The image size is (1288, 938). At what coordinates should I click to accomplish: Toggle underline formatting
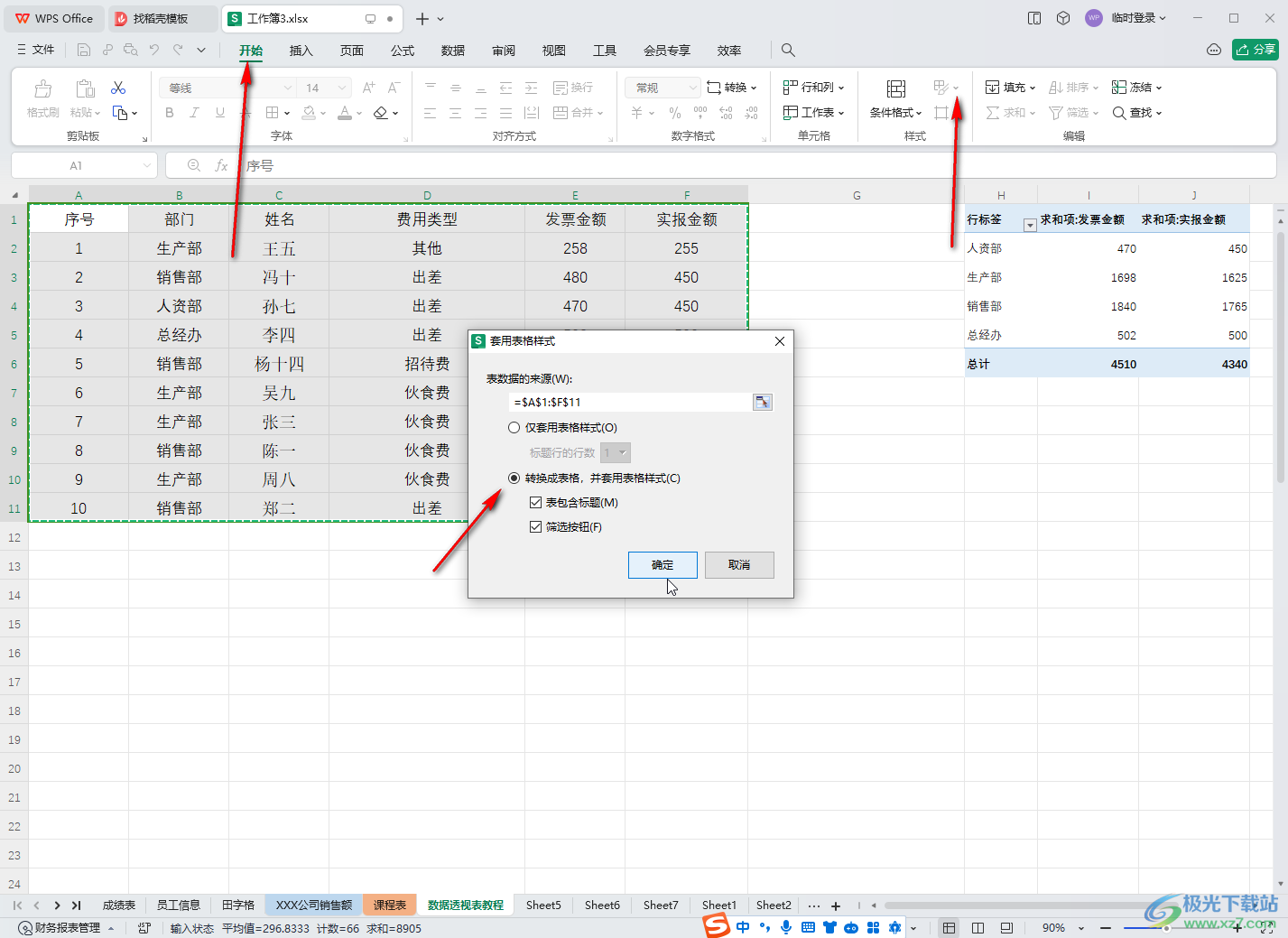coord(220,113)
